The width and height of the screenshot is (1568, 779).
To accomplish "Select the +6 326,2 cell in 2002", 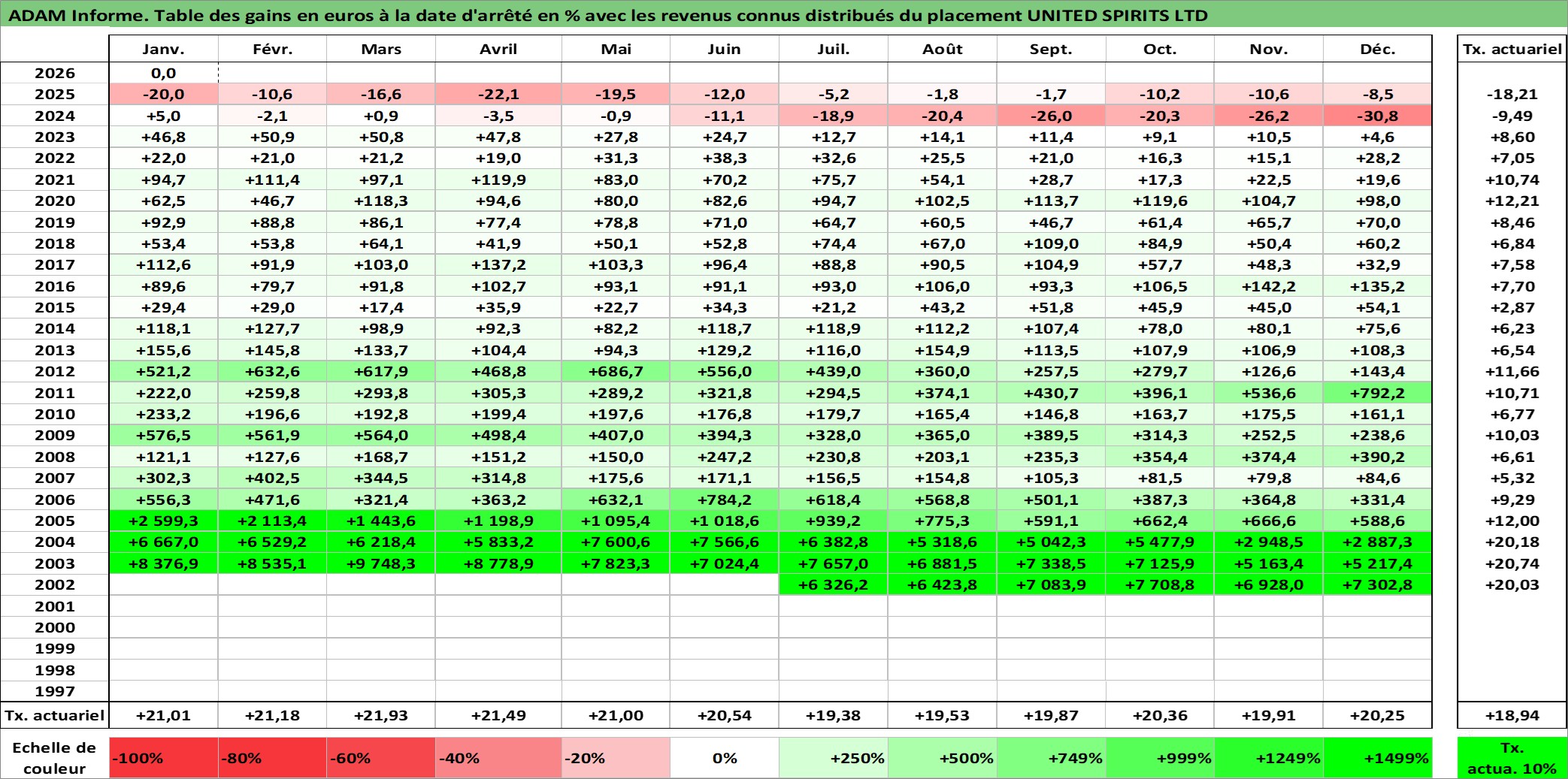I will [x=834, y=584].
